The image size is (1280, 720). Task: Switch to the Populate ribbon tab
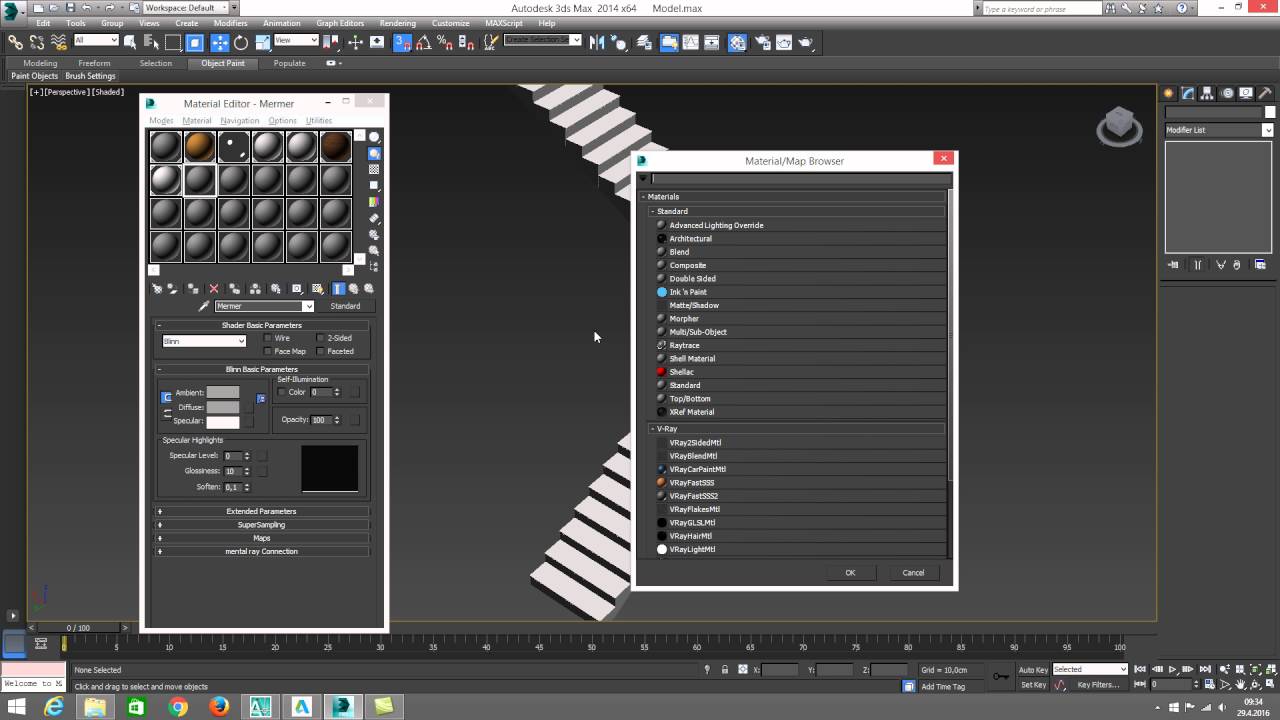click(289, 63)
